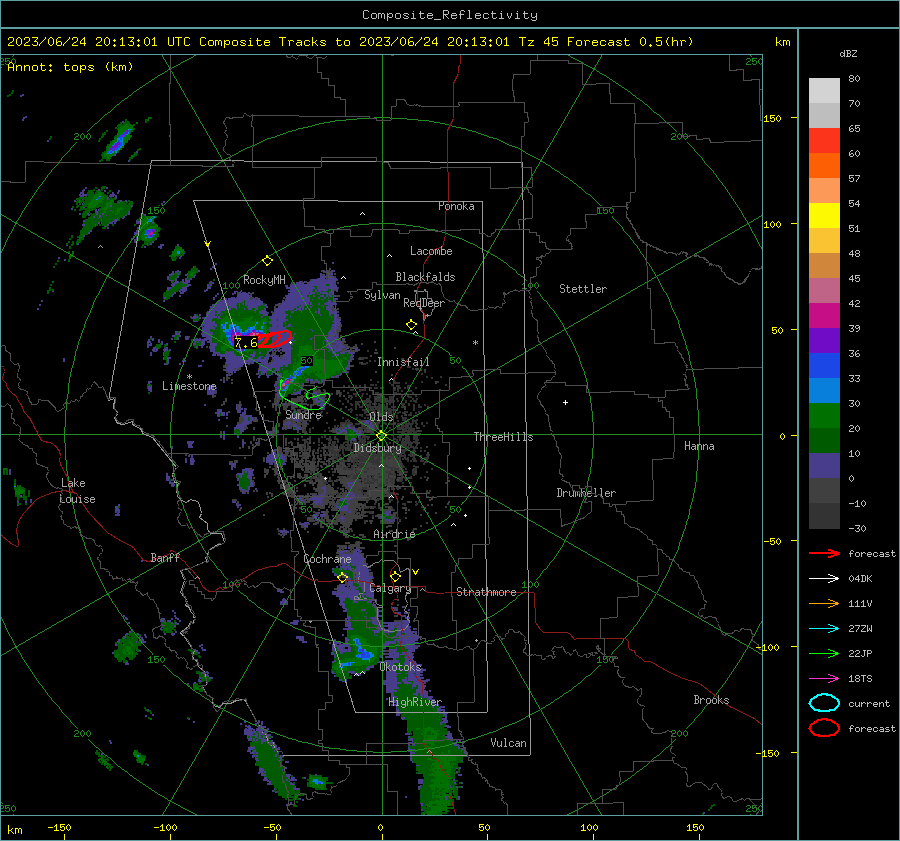Click the yellow diamond marker below RedDeer
The height and width of the screenshot is (841, 900).
tap(411, 325)
